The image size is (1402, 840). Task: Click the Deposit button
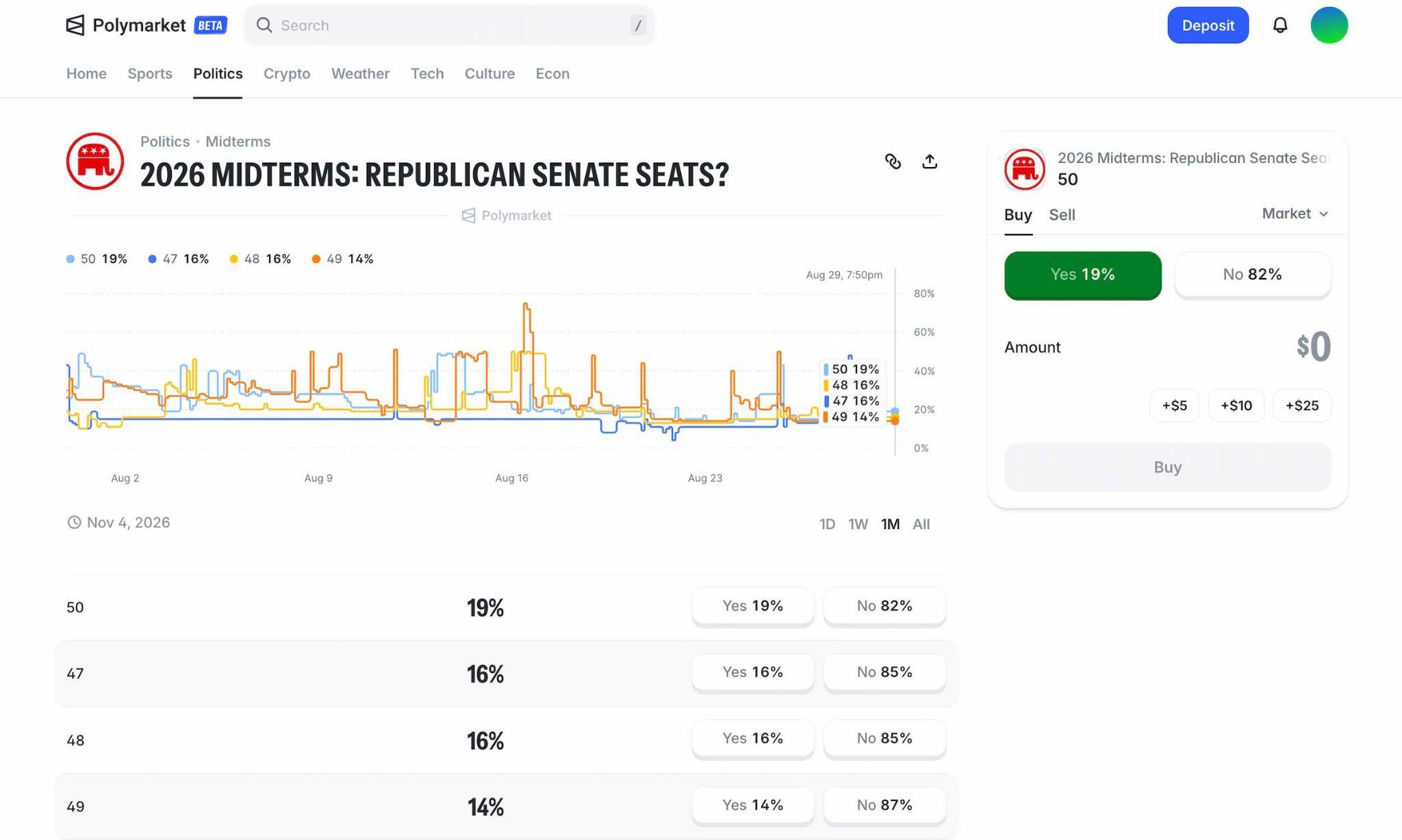pos(1208,25)
